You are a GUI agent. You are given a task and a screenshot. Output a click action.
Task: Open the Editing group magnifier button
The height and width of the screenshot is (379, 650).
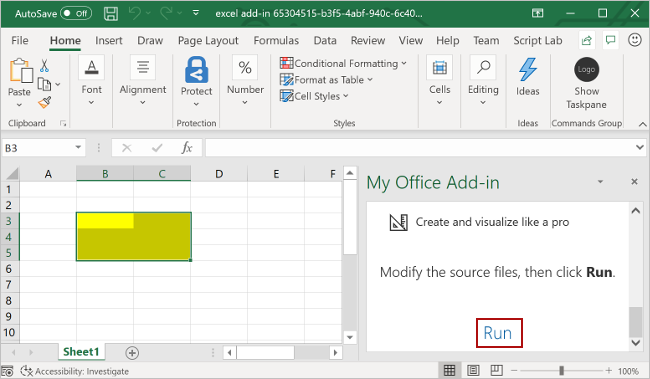(x=483, y=80)
